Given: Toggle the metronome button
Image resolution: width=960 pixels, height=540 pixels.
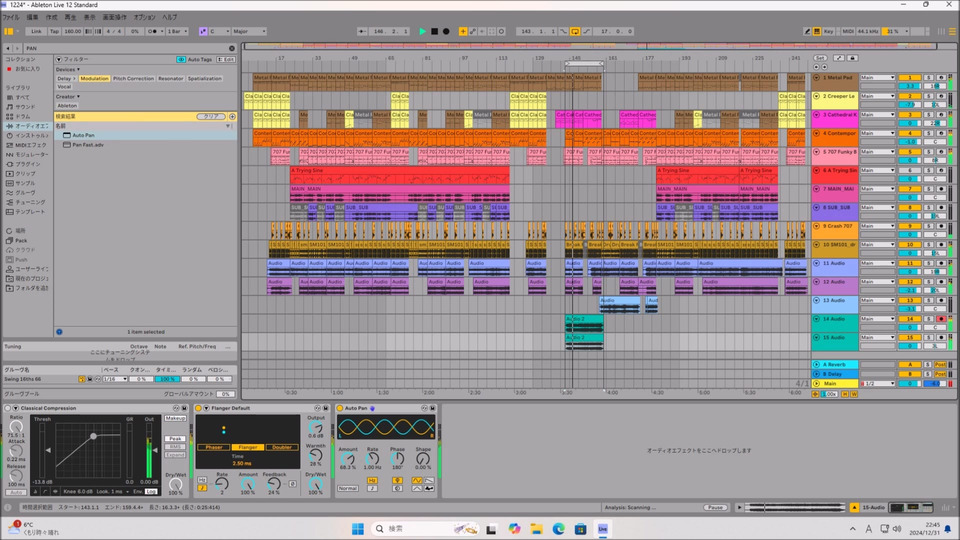Looking at the screenshot, I should tap(152, 31).
